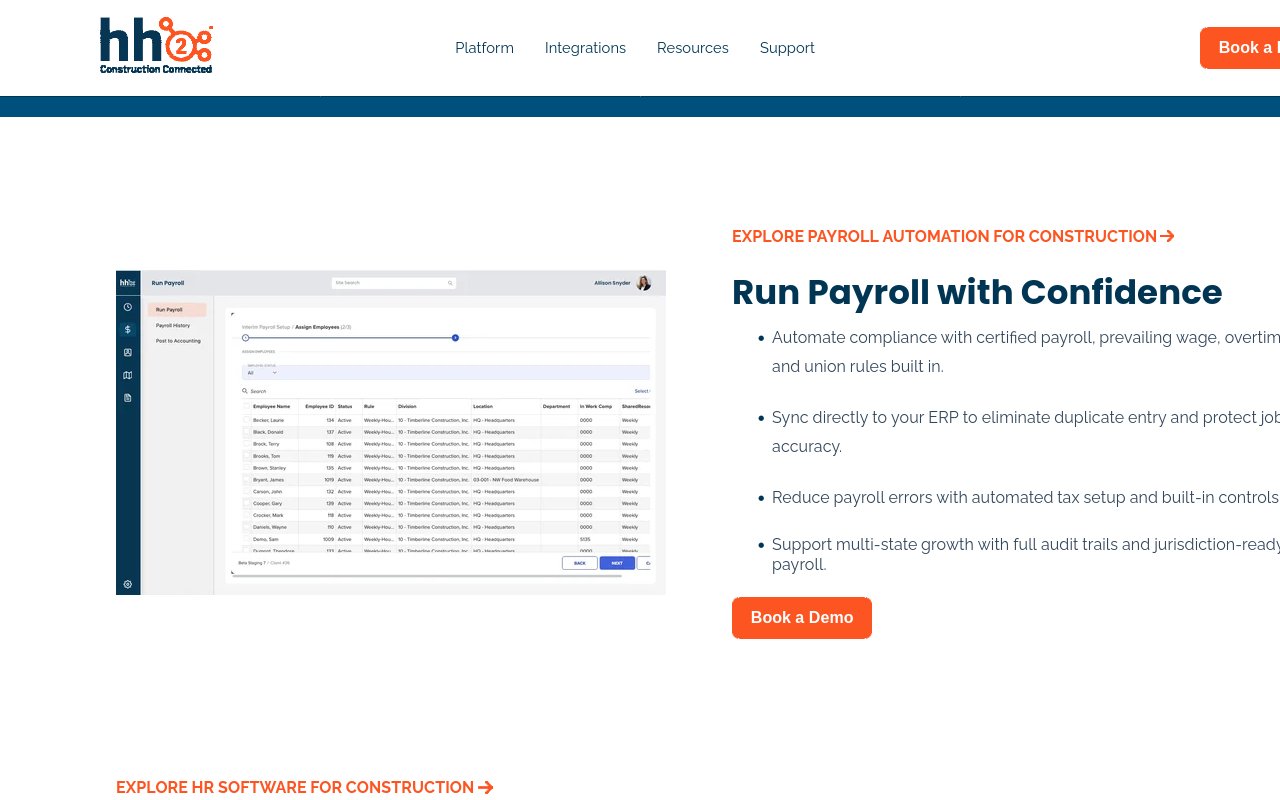Click the Site Search field in the screenshot

394,283
